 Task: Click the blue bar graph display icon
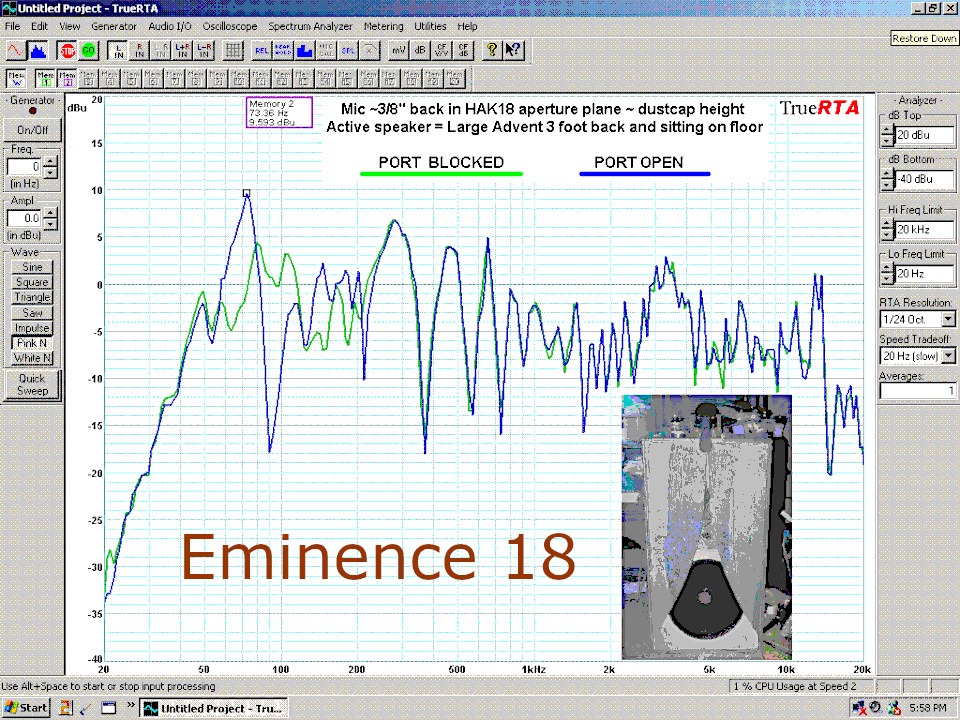[x=305, y=50]
